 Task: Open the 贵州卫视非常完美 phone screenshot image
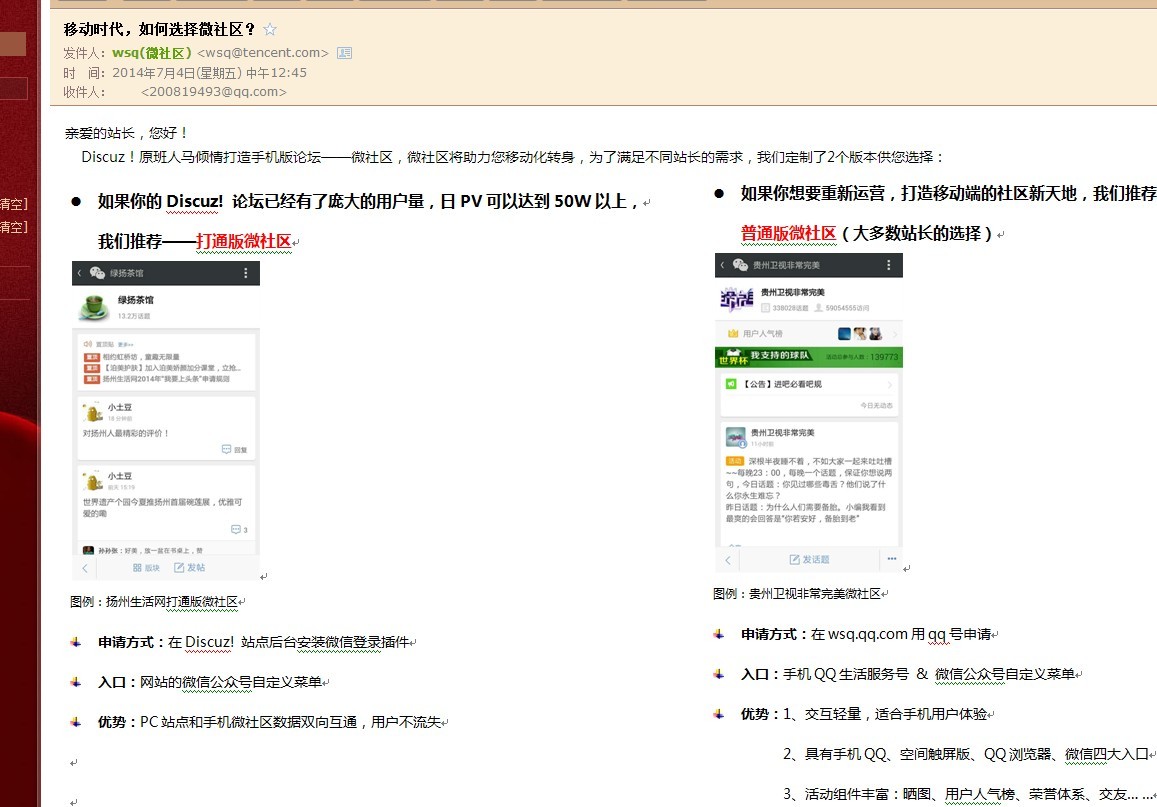tap(809, 413)
